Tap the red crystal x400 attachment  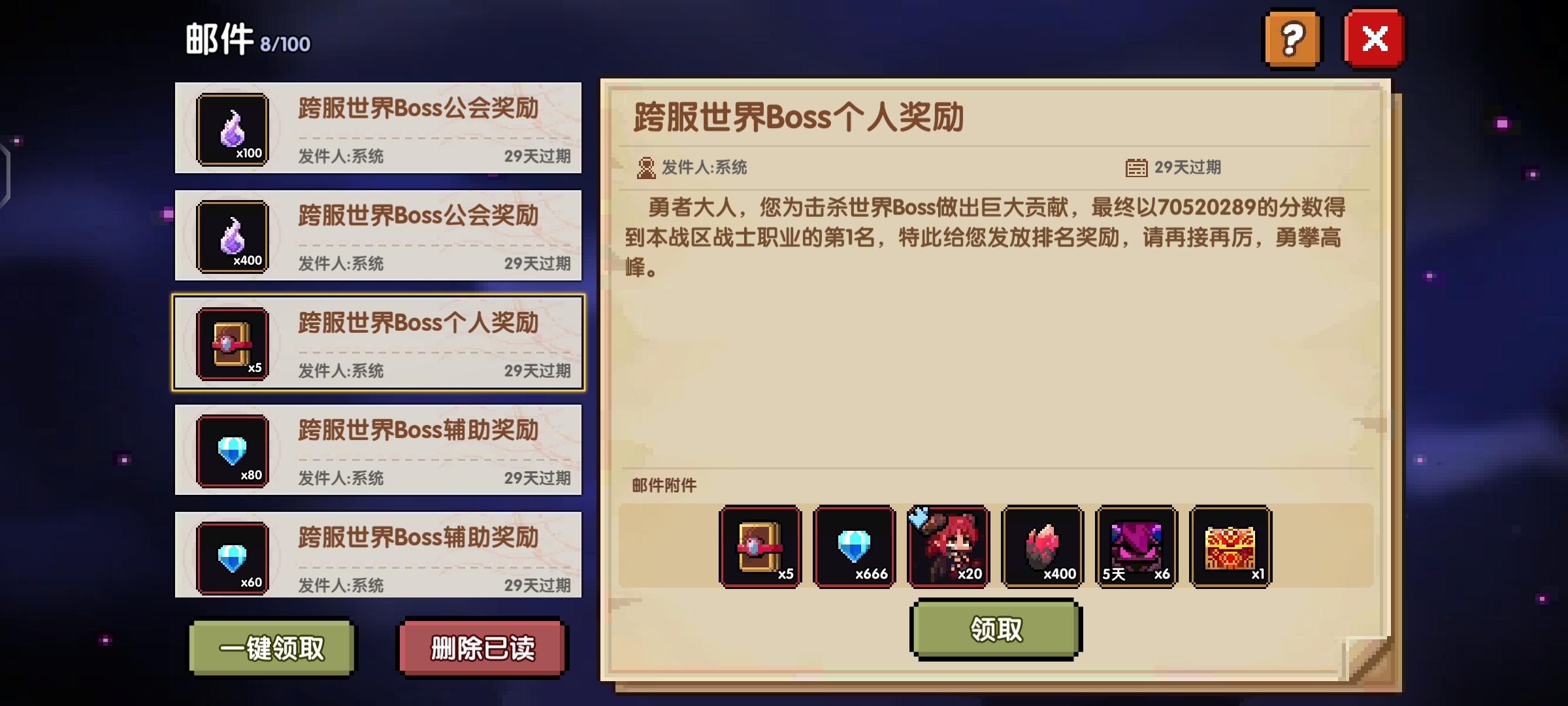click(1043, 546)
